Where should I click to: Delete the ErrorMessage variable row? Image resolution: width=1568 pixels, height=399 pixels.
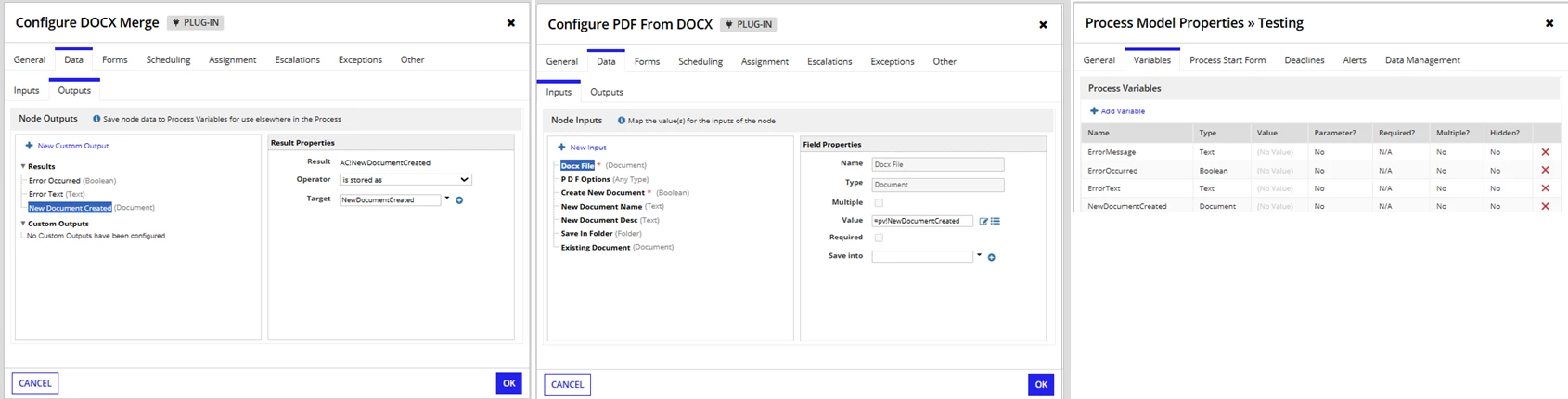pos(1545,152)
